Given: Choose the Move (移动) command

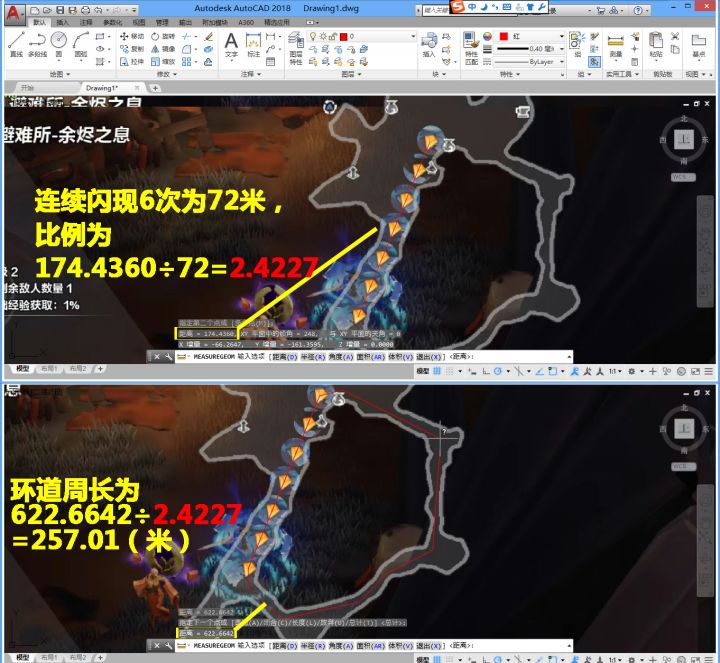Looking at the screenshot, I should coord(132,36).
